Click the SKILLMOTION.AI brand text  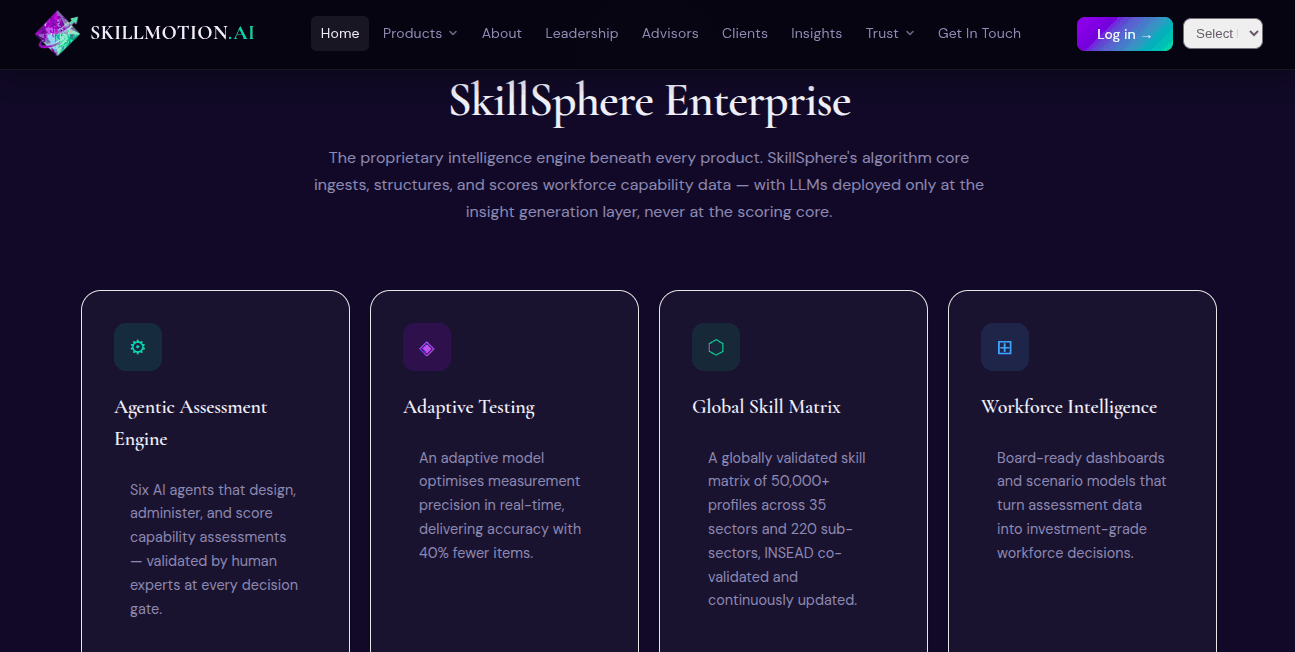pyautogui.click(x=172, y=33)
